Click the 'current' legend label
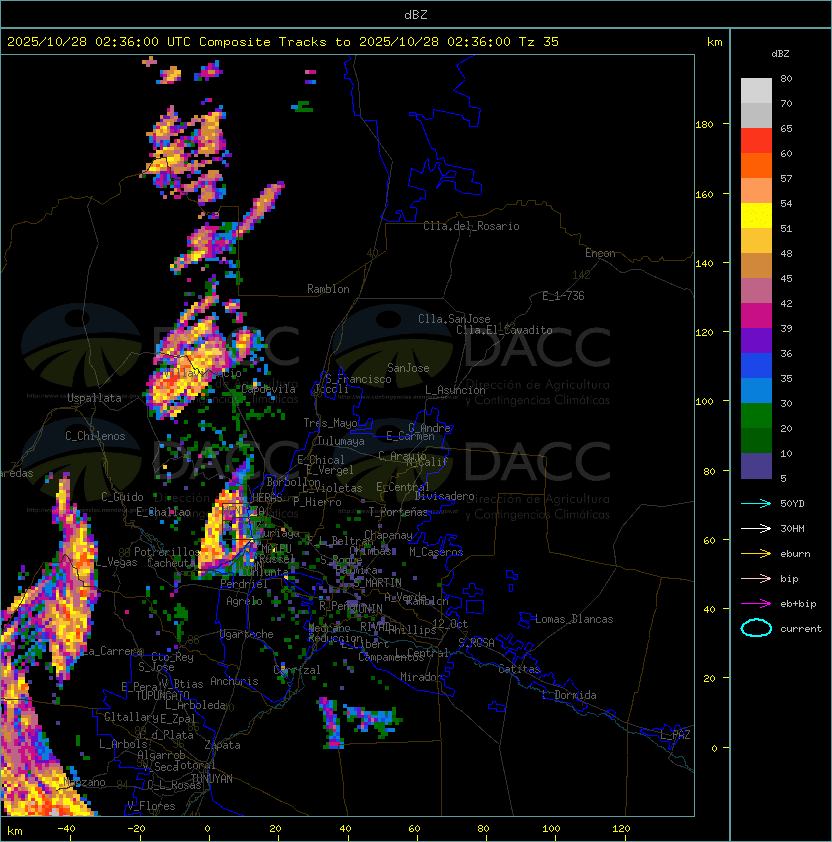Screen dimensions: 832x842 (x=801, y=629)
